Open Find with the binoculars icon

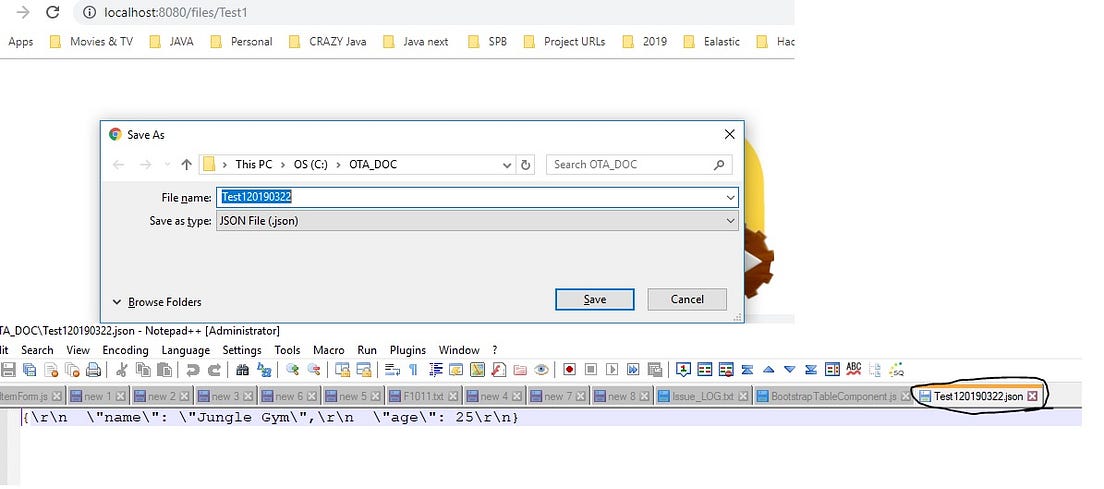pos(242,369)
